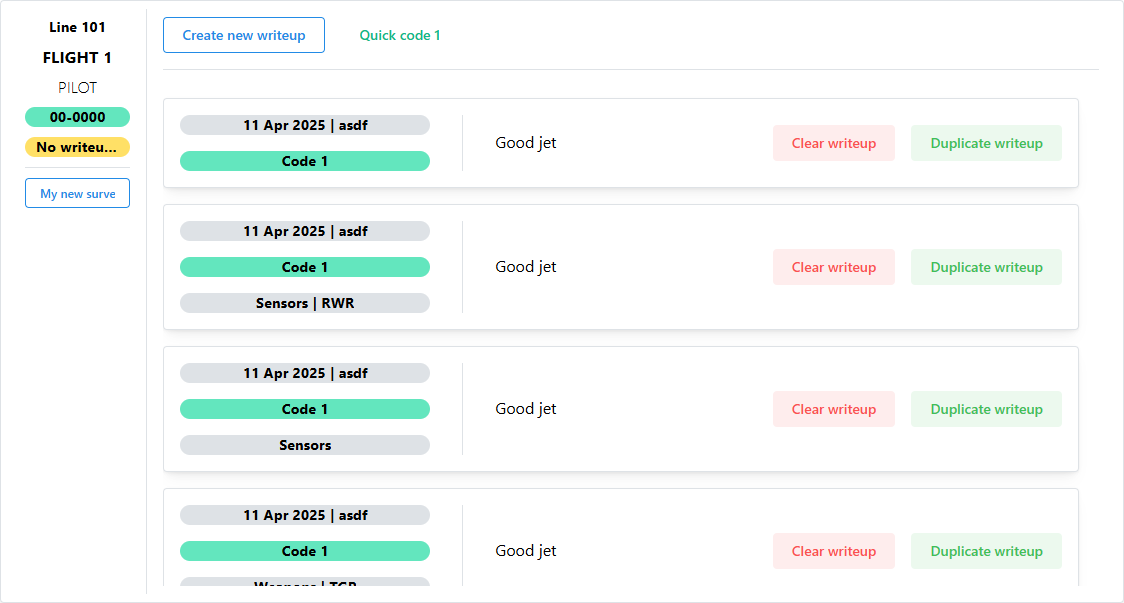Click the Line 101 label in the sidebar
This screenshot has height=603, width=1124.
77,27
